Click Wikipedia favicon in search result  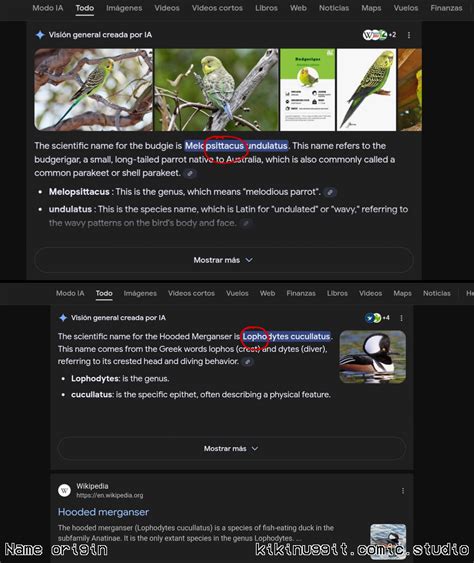[64, 490]
